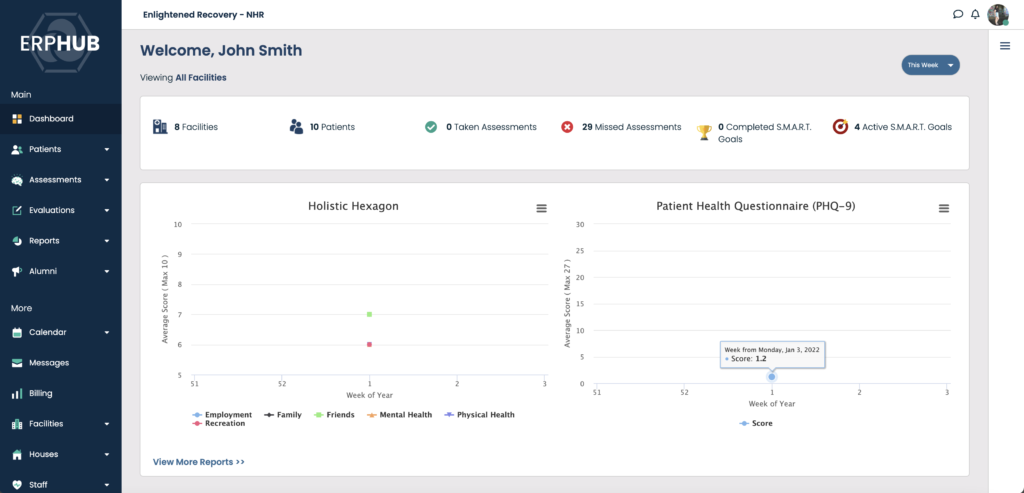Click the 0 Taken Assessments text
Image resolution: width=1024 pixels, height=493 pixels.
point(492,127)
